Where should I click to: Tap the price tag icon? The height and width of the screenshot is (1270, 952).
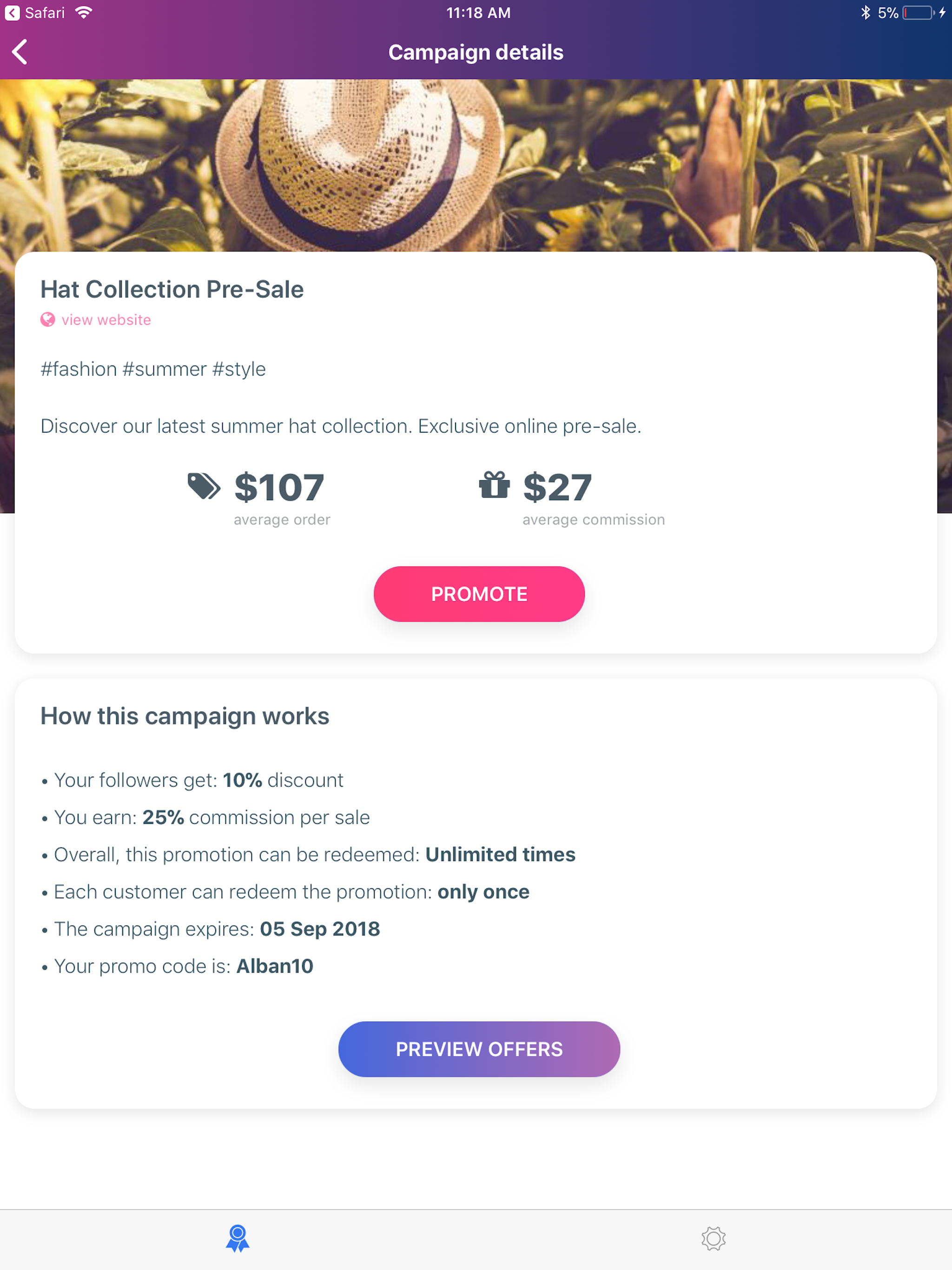coord(204,486)
